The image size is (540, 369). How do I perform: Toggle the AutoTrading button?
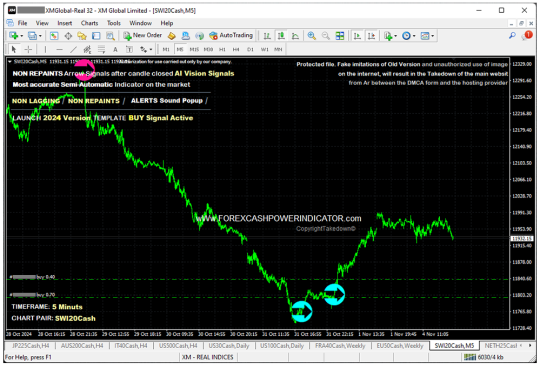tap(231, 35)
